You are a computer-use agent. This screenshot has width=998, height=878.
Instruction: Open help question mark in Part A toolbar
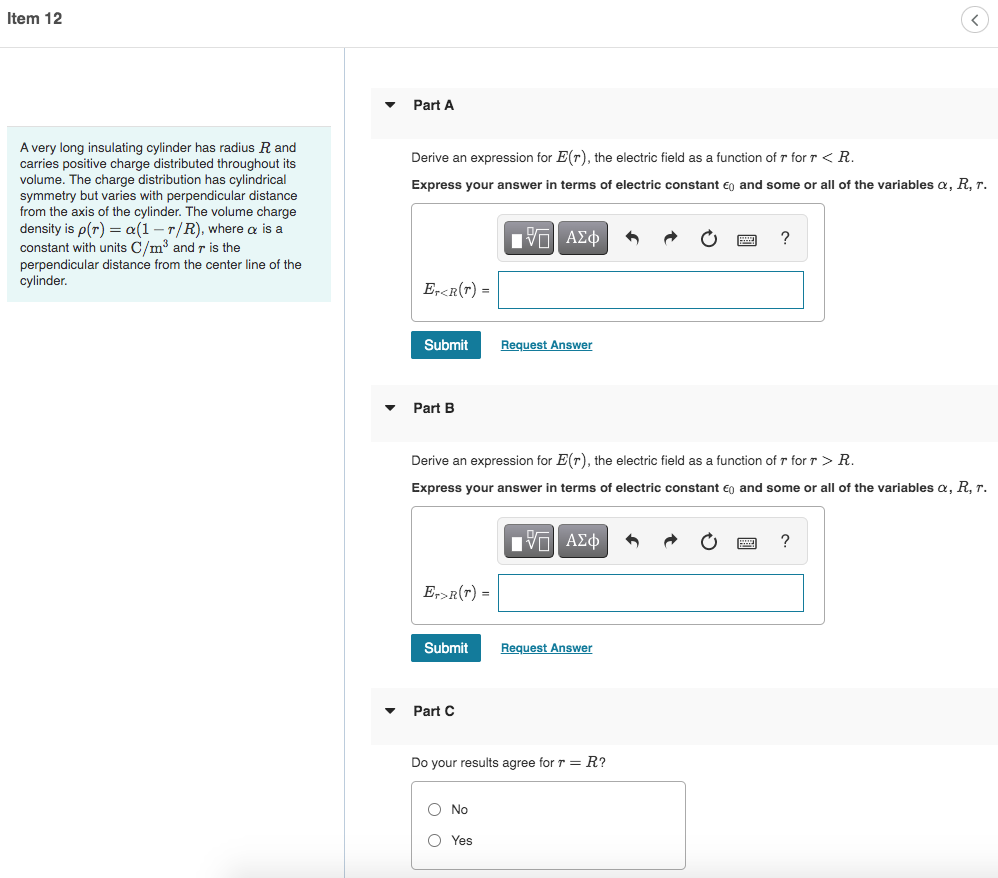coord(785,238)
